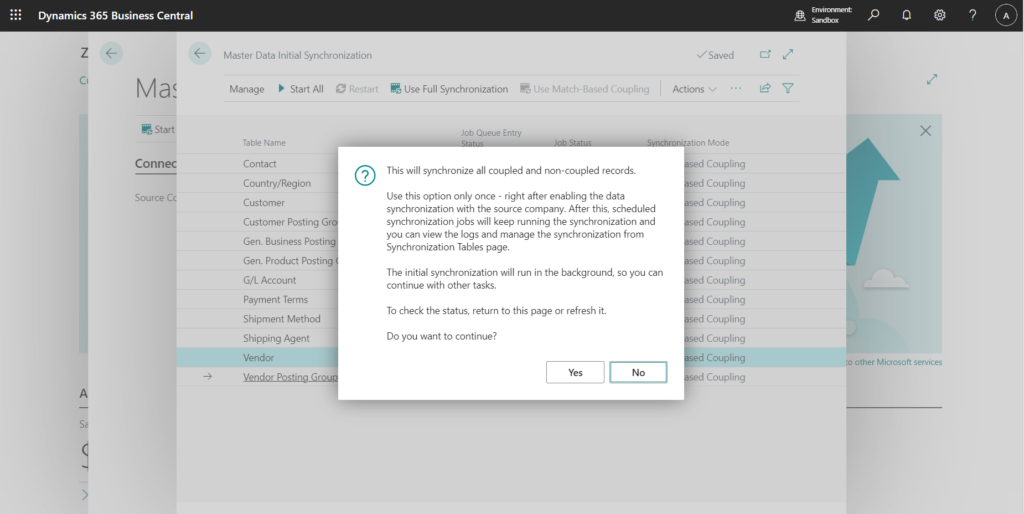Select the Vendor row
The width and height of the screenshot is (1024, 514).
click(x=511, y=358)
